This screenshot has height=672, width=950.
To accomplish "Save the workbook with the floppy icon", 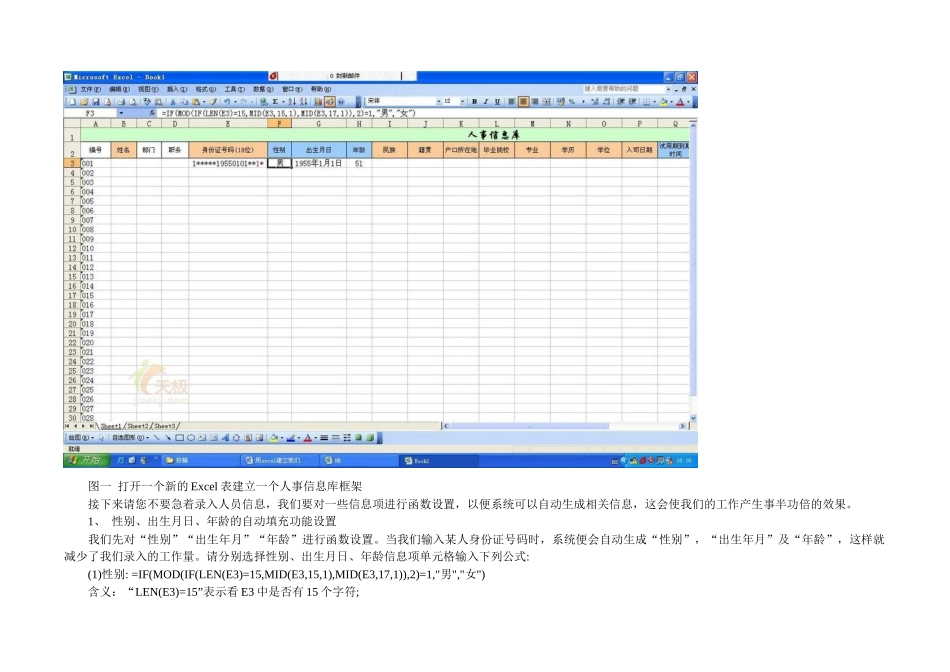I will click(x=95, y=102).
